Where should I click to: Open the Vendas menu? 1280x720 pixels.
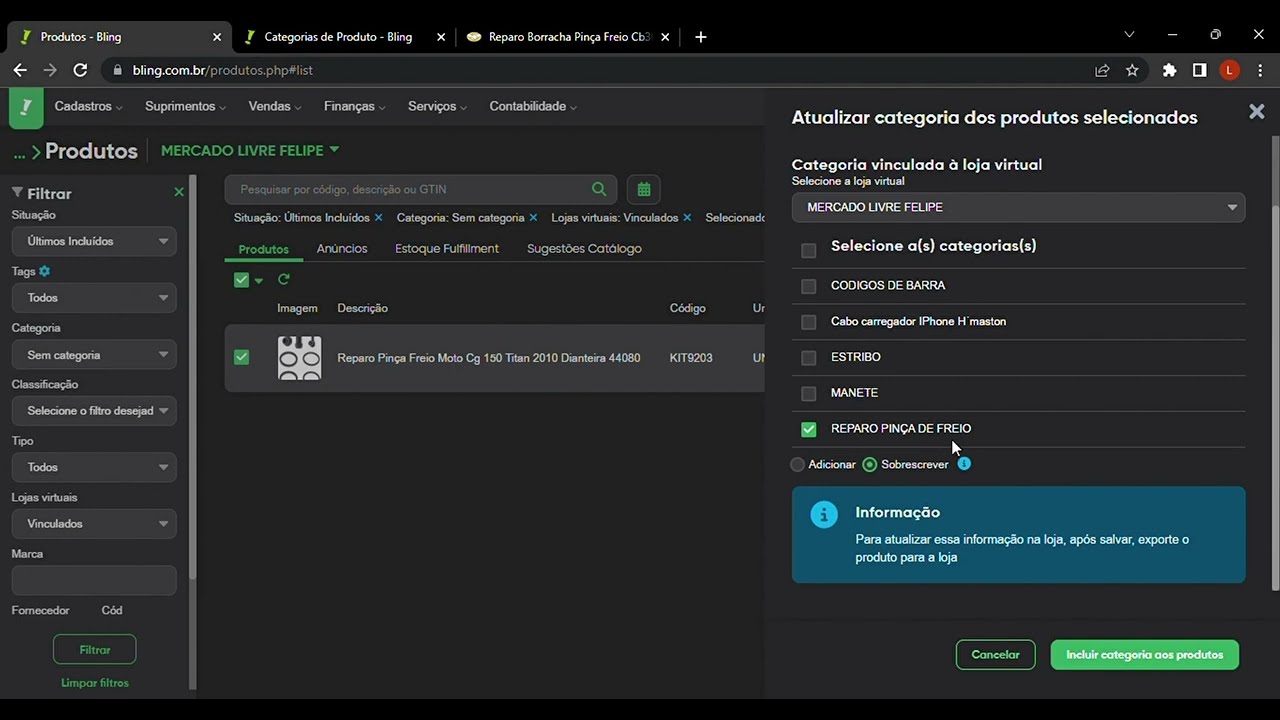[x=275, y=106]
